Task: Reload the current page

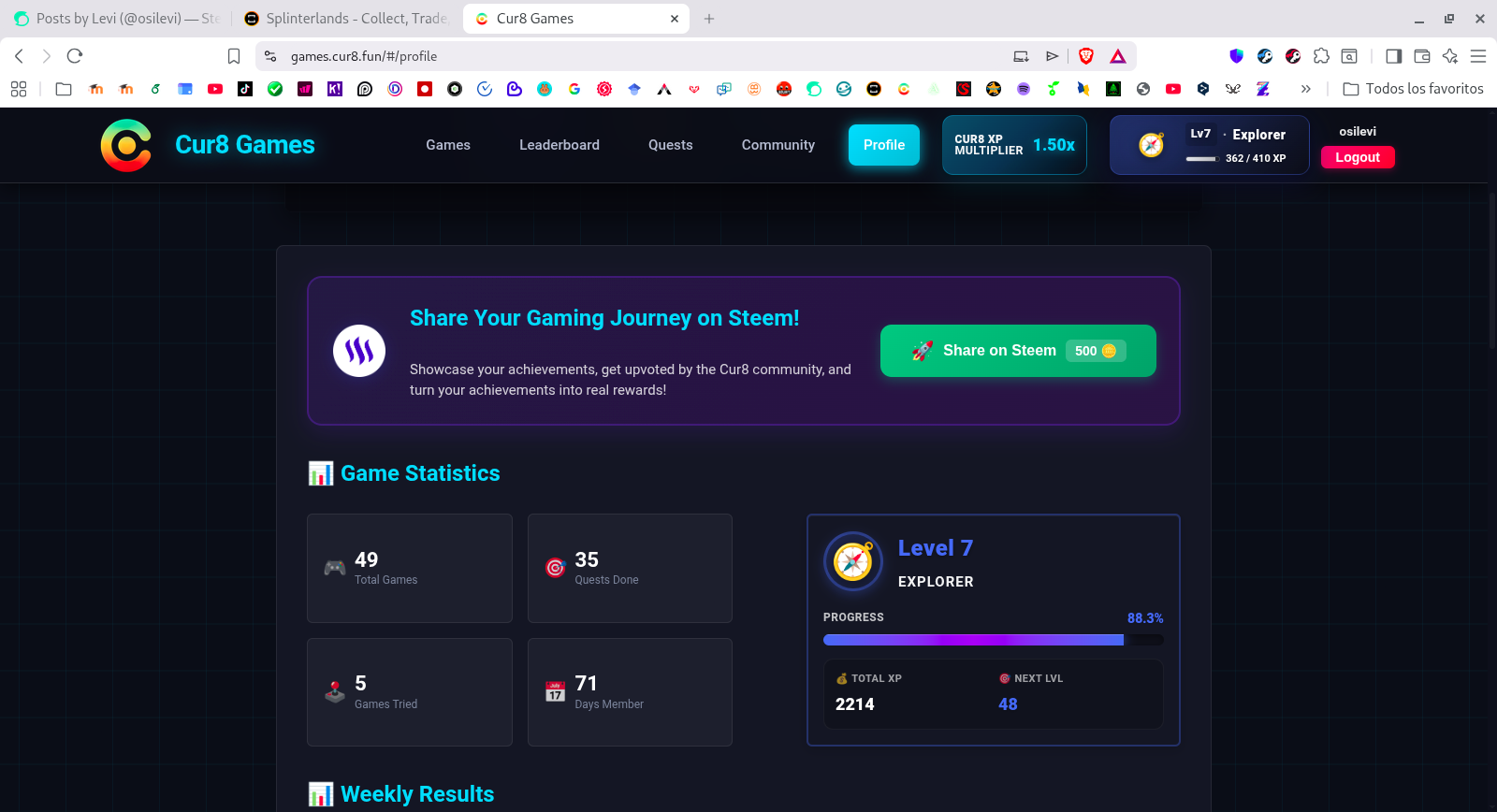Action: (x=75, y=56)
